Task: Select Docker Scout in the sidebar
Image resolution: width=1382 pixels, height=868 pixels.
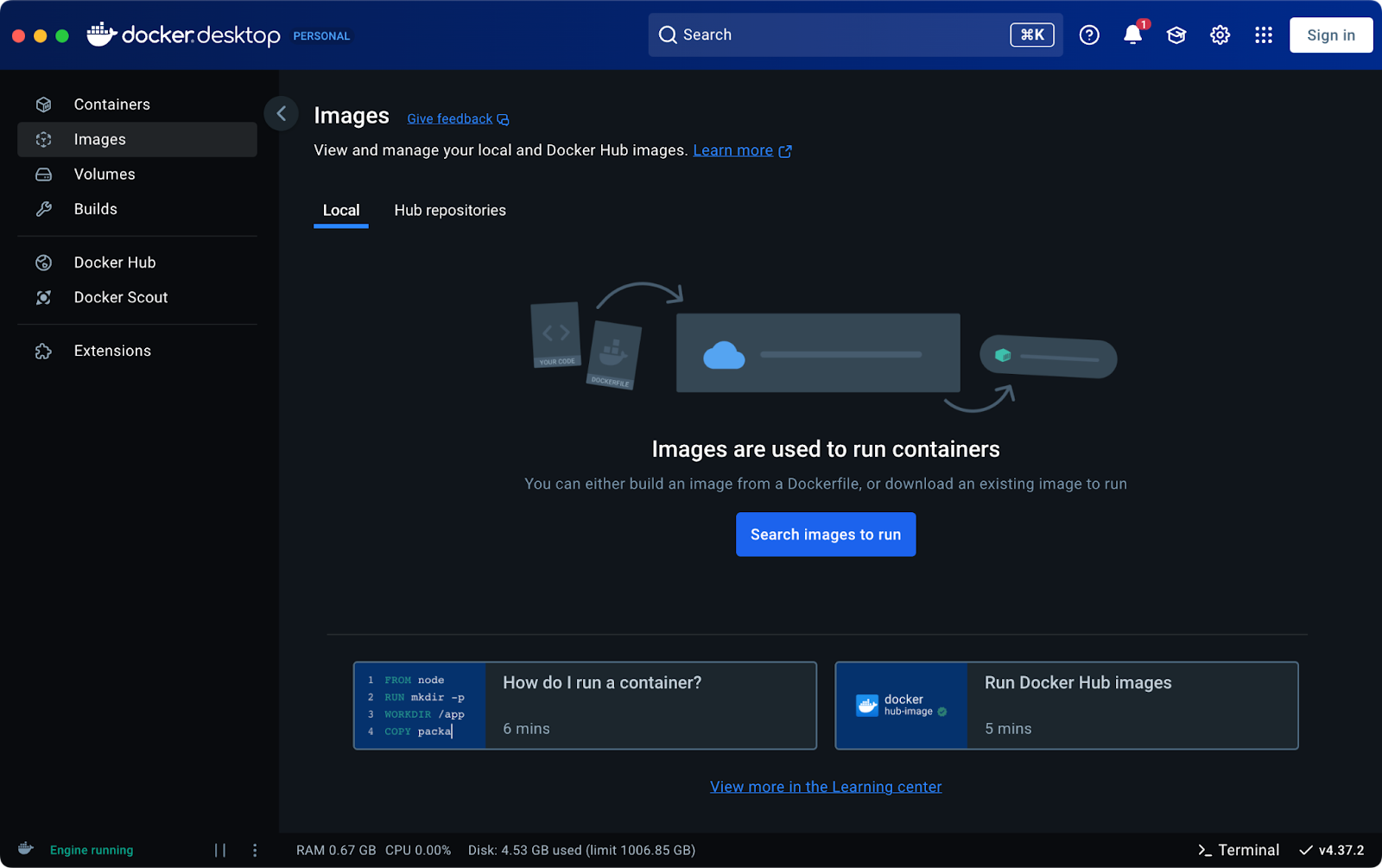Action: 137,297
